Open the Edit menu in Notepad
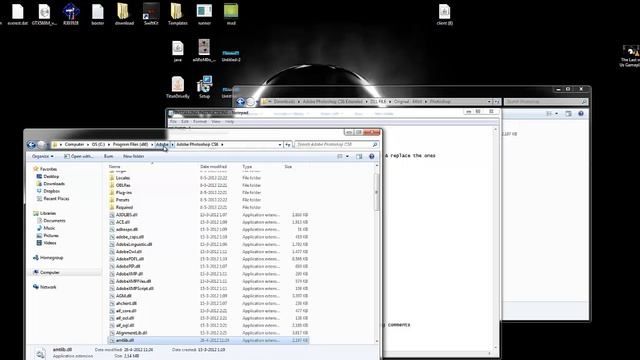The width and height of the screenshot is (640, 360). click(x=185, y=122)
